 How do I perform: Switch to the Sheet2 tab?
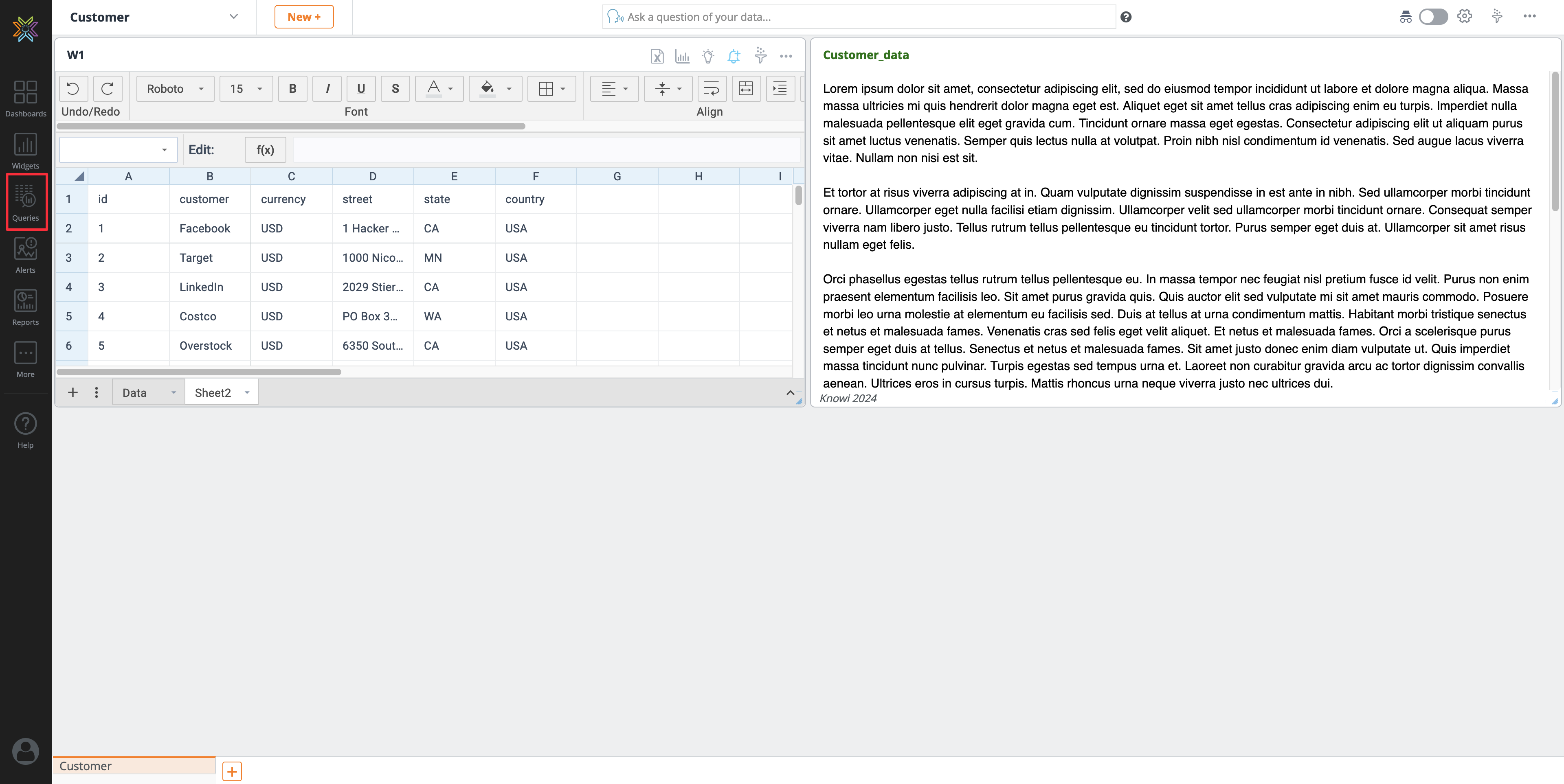pos(213,392)
